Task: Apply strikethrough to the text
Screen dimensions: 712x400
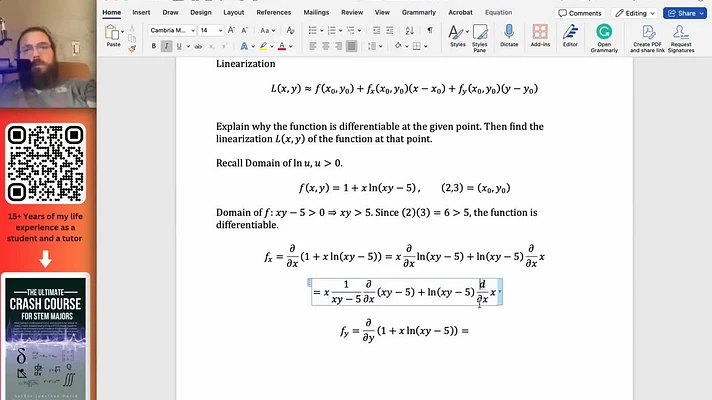Action: click(198, 46)
